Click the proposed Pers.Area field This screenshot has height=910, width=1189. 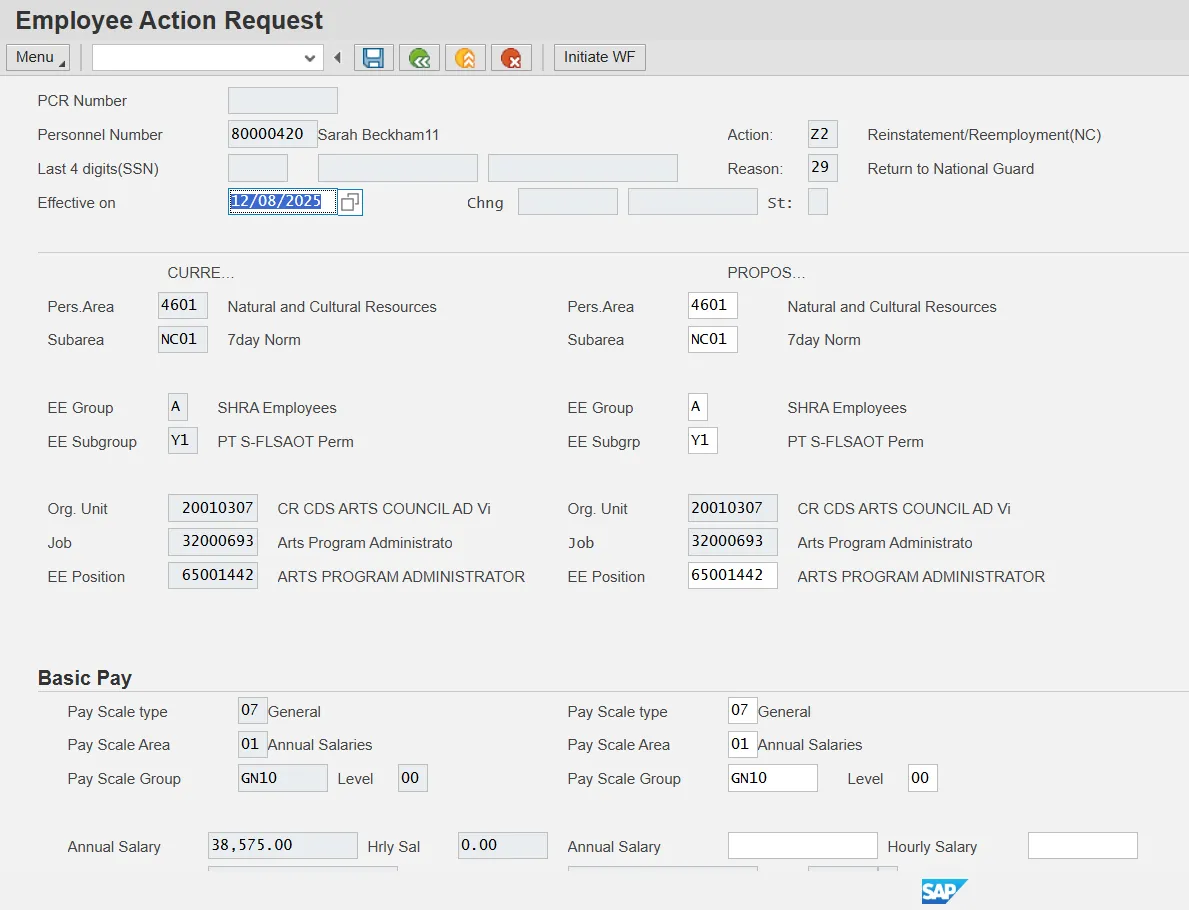pos(712,306)
